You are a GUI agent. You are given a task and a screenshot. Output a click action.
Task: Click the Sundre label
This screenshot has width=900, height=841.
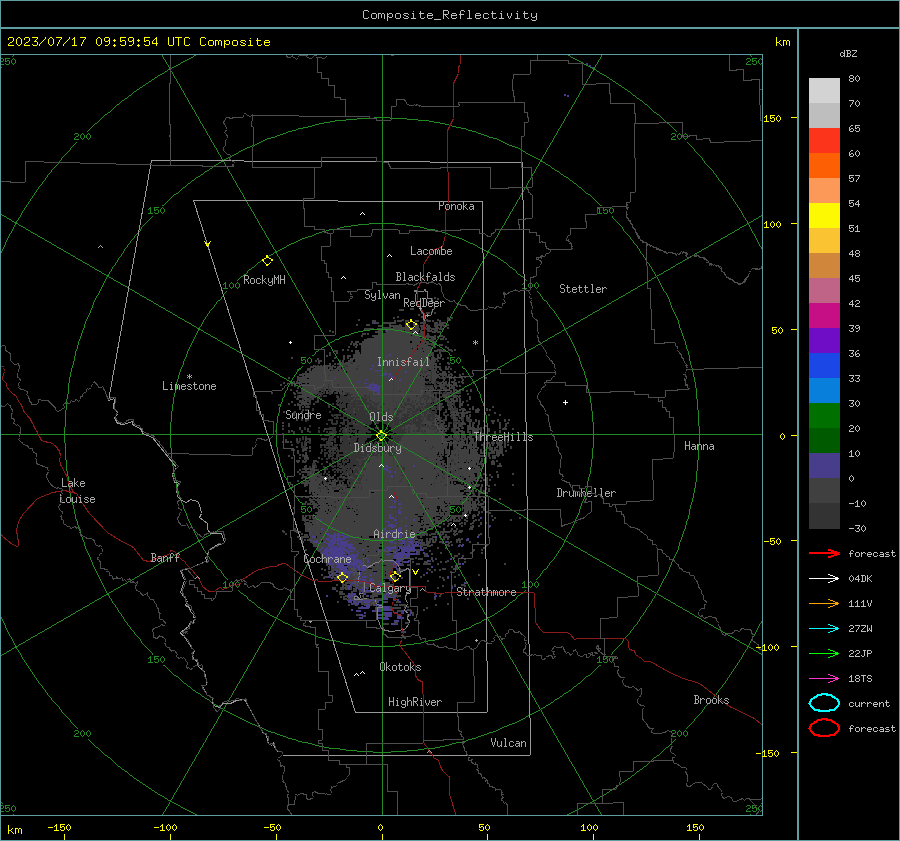click(303, 414)
